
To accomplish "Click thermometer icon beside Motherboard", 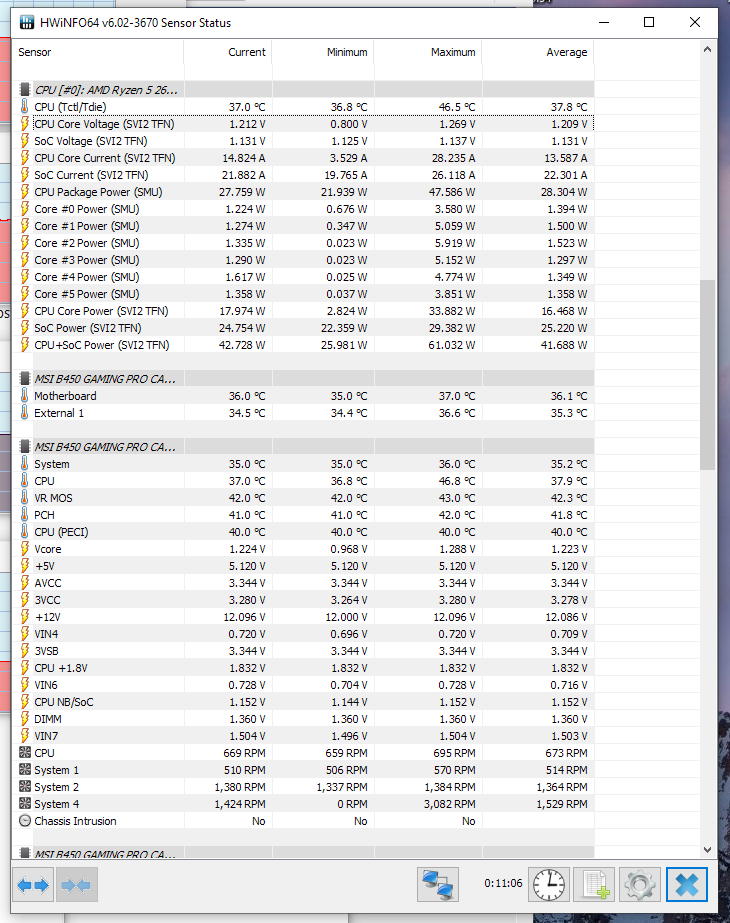I will (x=25, y=396).
